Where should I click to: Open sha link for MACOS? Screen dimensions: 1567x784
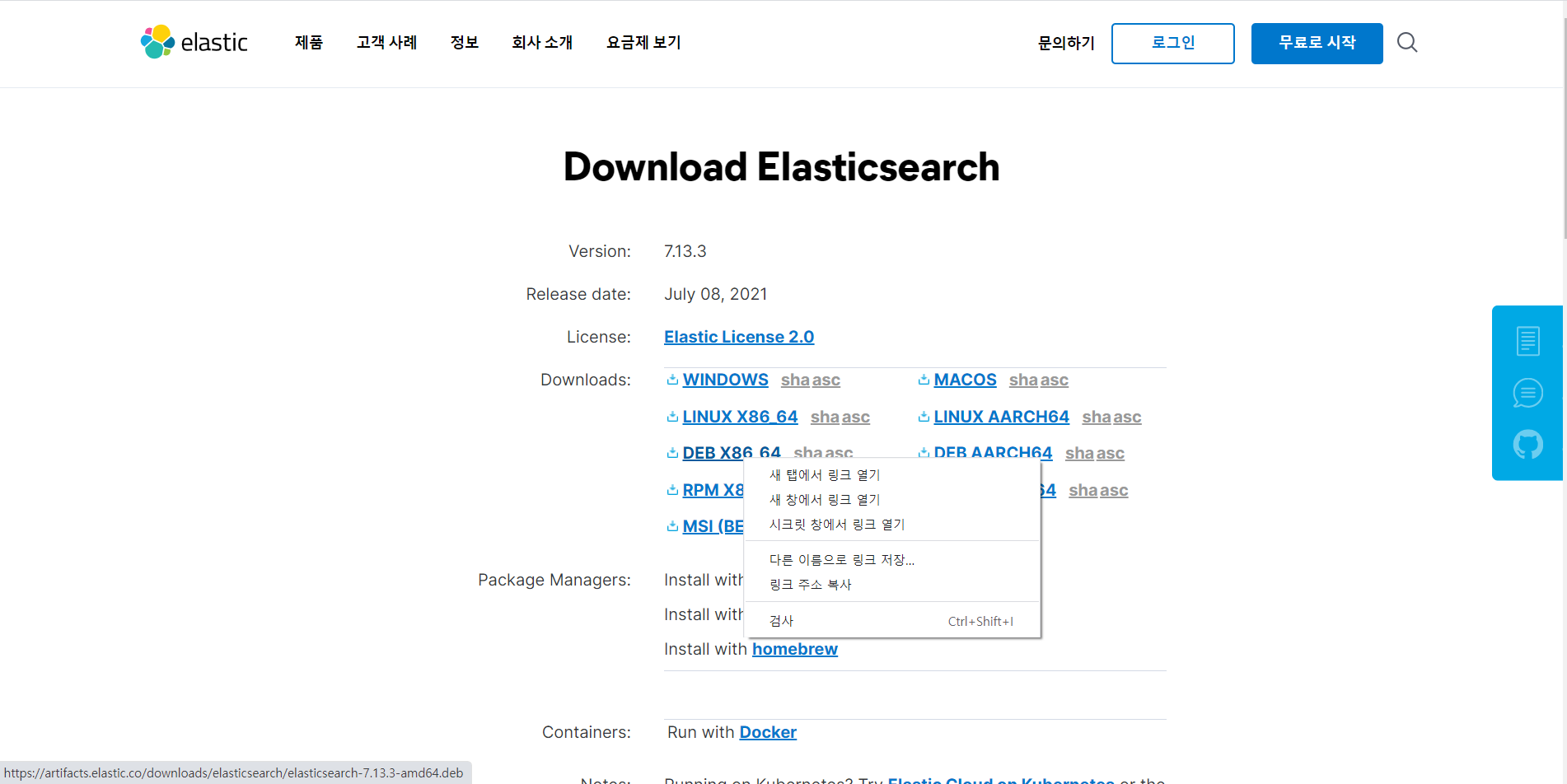coord(1023,380)
